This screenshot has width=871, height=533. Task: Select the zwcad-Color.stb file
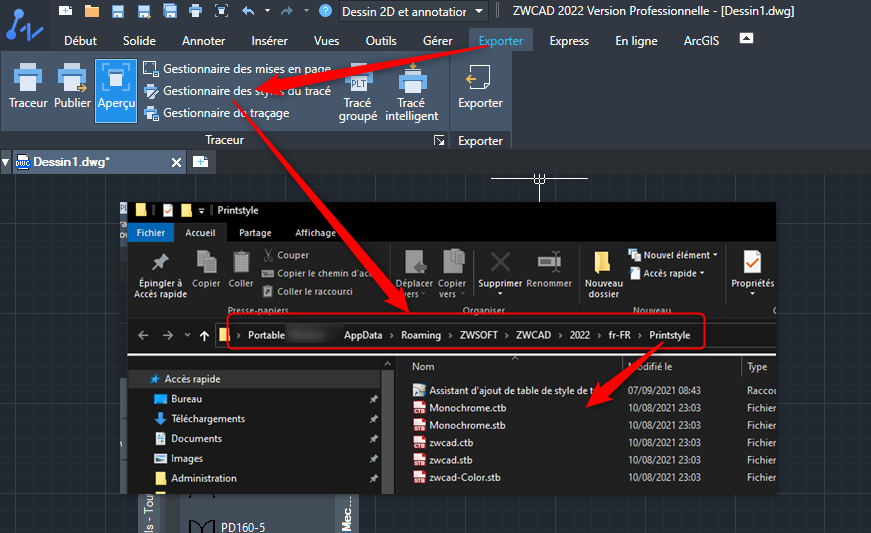click(x=464, y=477)
